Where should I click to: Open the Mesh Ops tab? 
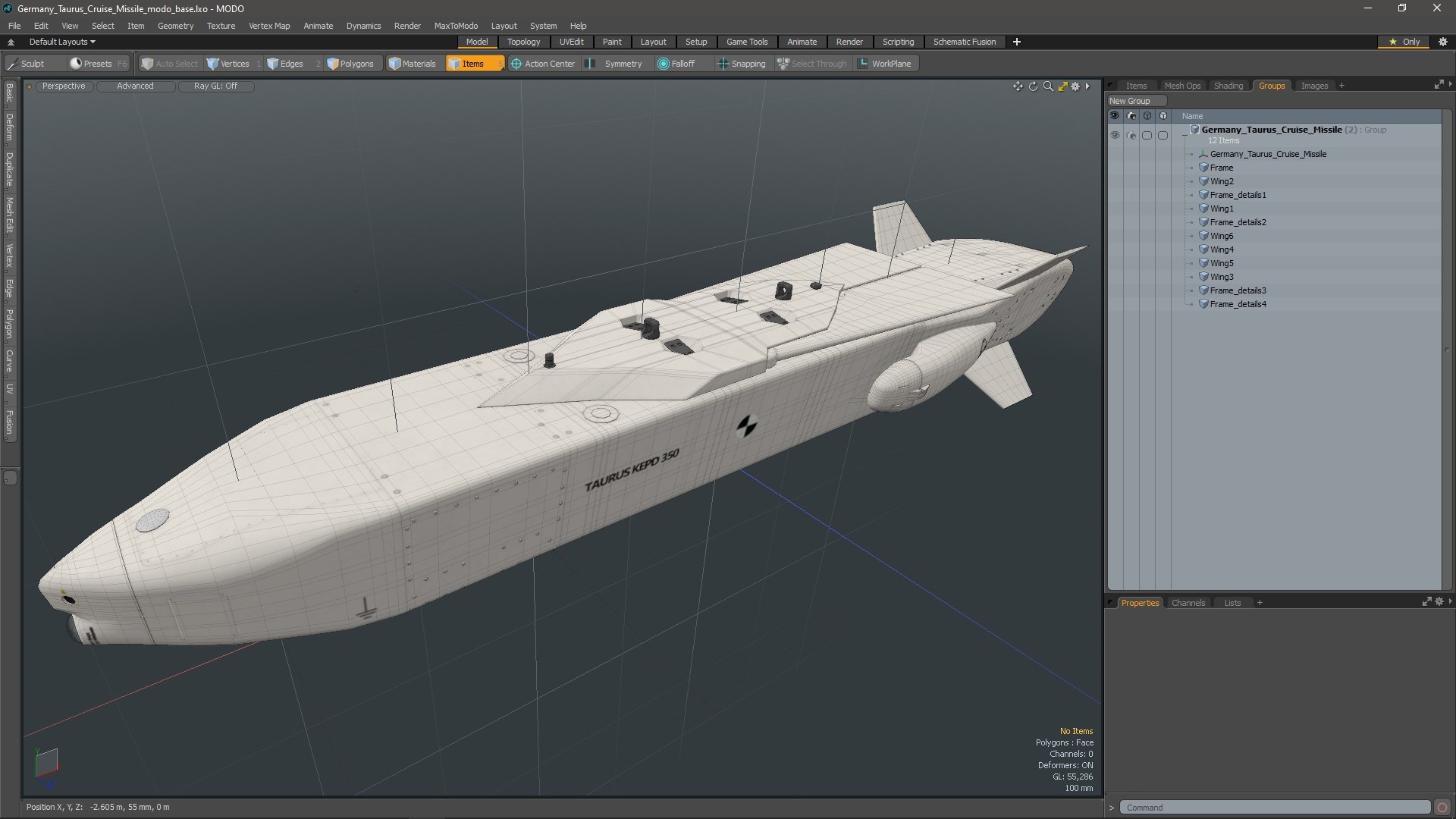click(1182, 86)
